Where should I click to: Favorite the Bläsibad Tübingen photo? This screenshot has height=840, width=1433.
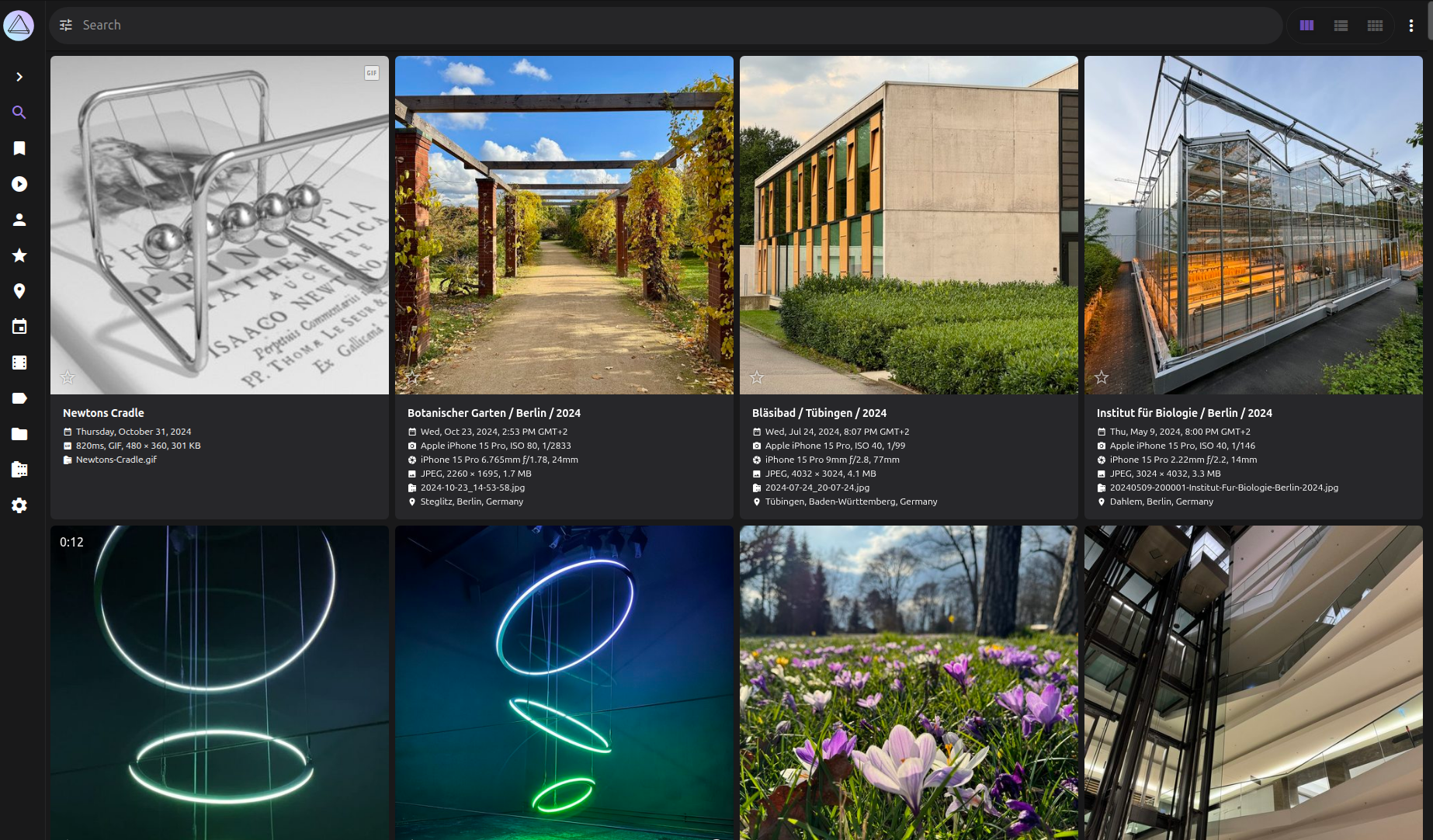757,377
